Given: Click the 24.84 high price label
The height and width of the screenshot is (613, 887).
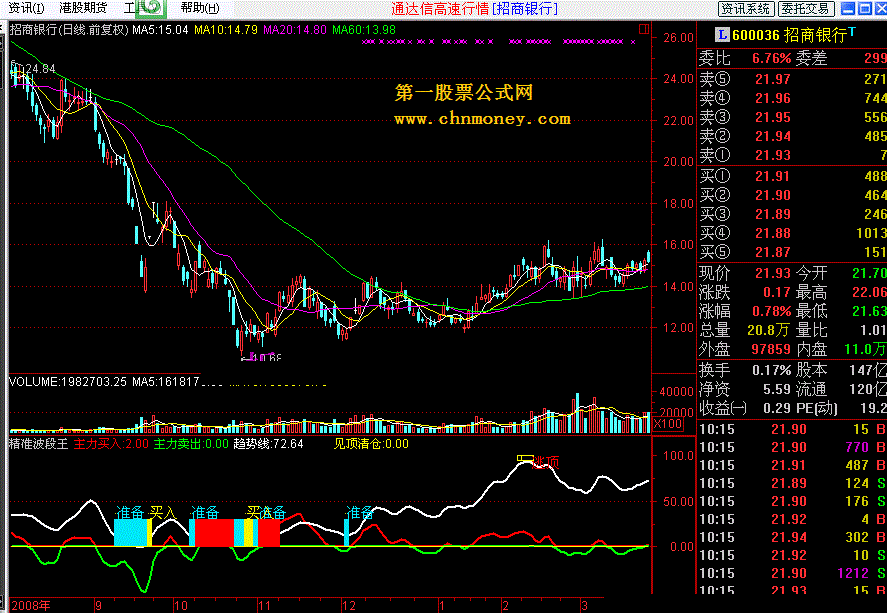Looking at the screenshot, I should (40, 69).
